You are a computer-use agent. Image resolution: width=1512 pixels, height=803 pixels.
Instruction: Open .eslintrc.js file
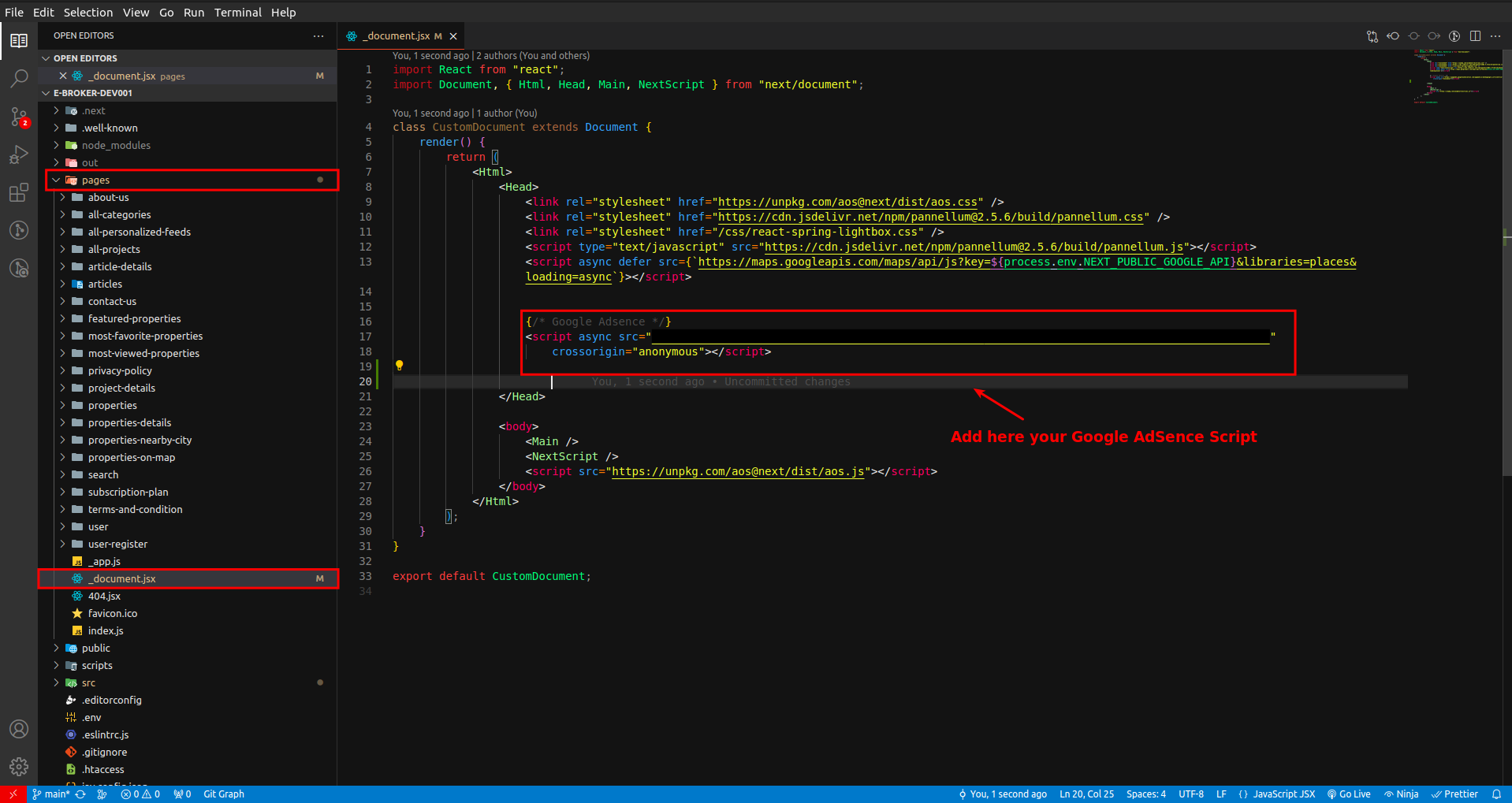pos(188,734)
